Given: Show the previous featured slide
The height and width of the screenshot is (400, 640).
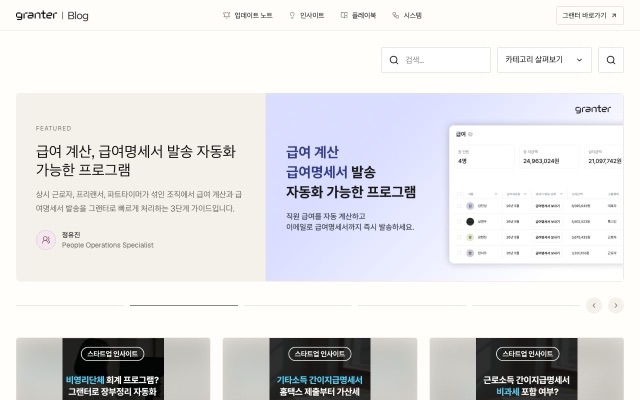Looking at the screenshot, I should [594, 305].
